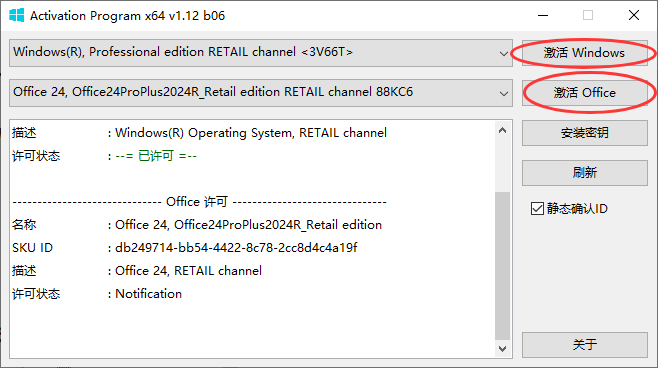
Task: Open the Windows Professional edition combo box
Action: point(261,53)
